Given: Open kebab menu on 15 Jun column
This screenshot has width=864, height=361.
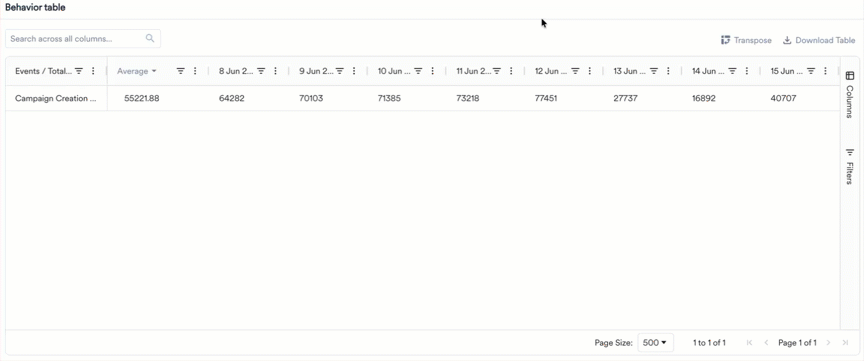Looking at the screenshot, I should pyautogui.click(x=825, y=71).
